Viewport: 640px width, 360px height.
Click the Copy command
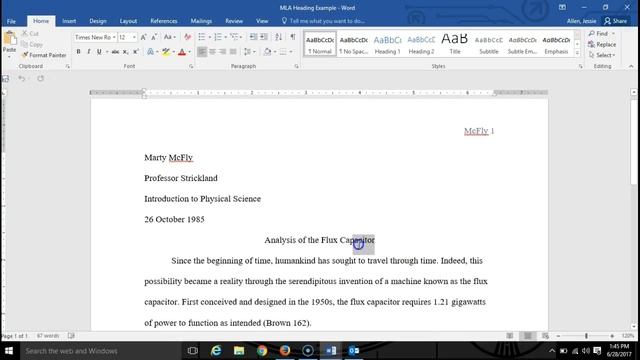[x=32, y=44]
